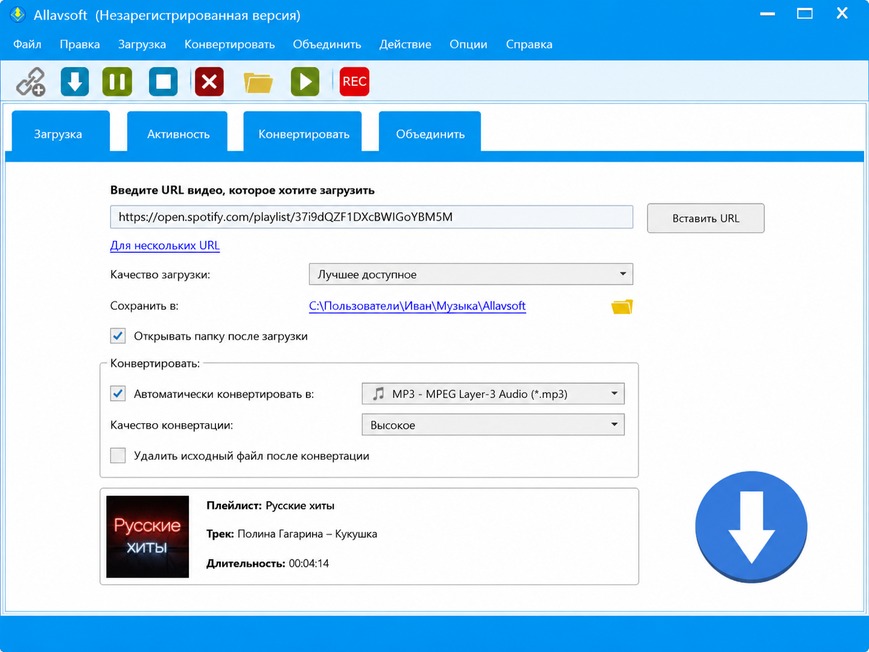
Task: Expand the MP3 format conversion dropdown
Action: click(x=493, y=394)
